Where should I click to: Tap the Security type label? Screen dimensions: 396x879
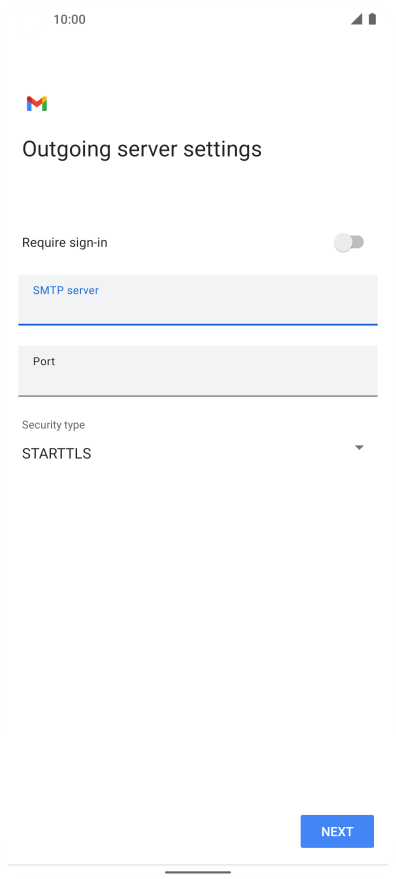pyautogui.click(x=53, y=425)
